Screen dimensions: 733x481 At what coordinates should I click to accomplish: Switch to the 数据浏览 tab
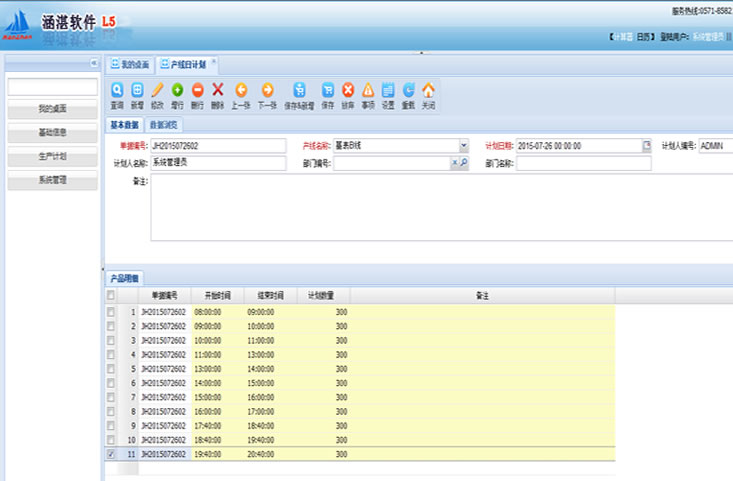click(159, 126)
